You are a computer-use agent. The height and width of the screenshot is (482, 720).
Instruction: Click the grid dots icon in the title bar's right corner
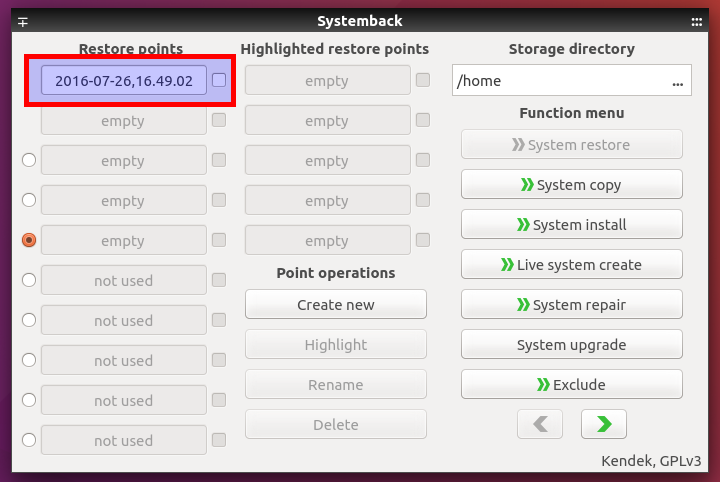(x=696, y=22)
